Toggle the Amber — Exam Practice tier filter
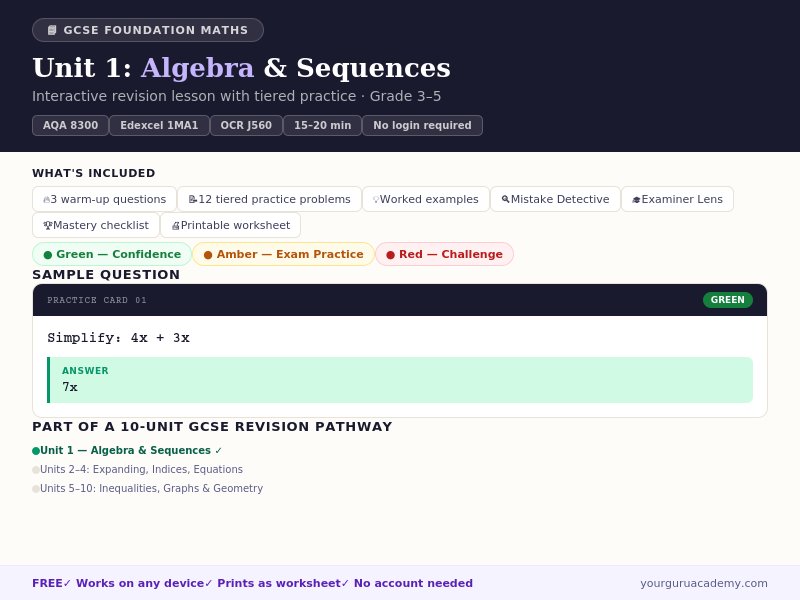This screenshot has height=600, width=800. [x=281, y=254]
